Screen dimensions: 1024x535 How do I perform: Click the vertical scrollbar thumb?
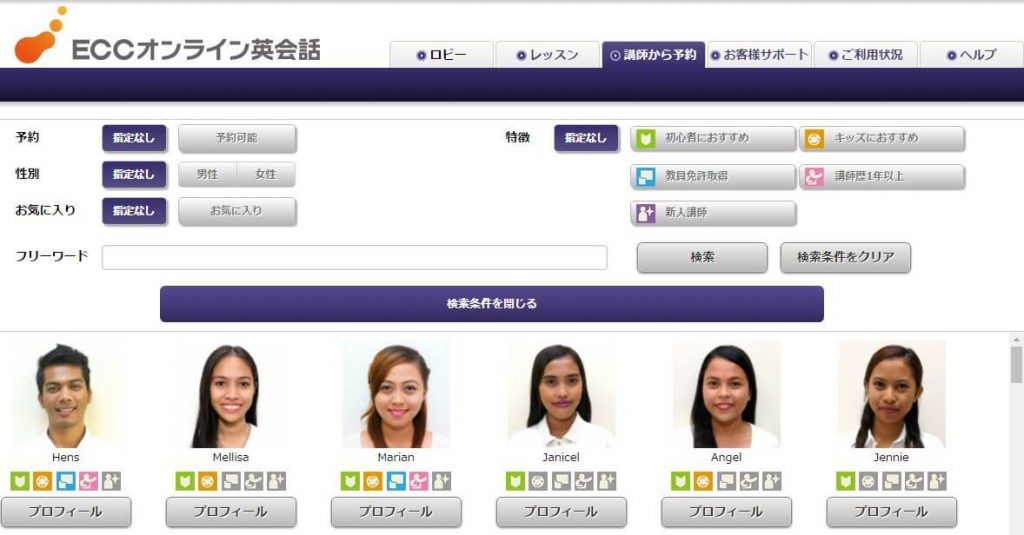click(1016, 365)
